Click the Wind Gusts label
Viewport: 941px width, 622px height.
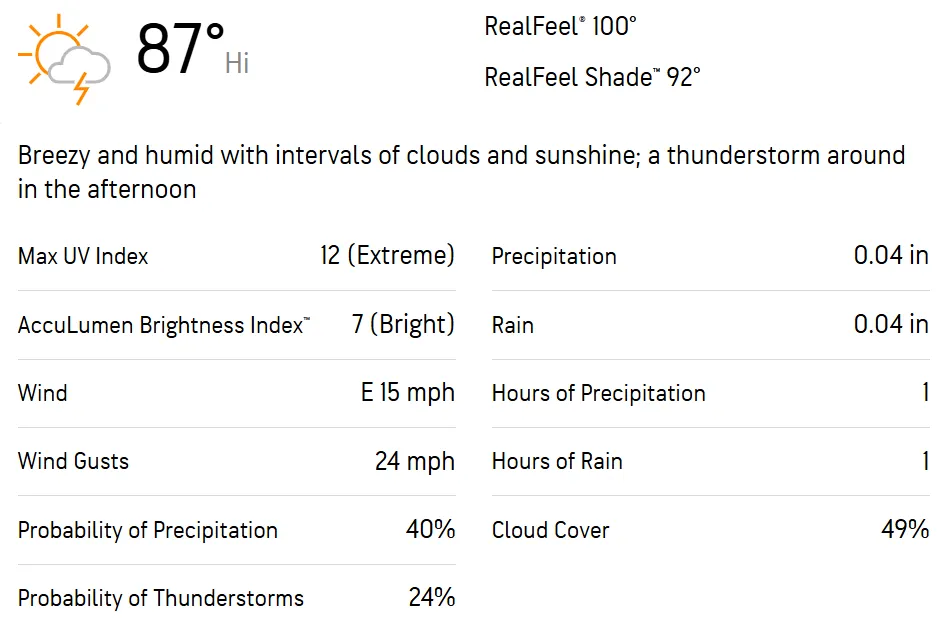73,461
